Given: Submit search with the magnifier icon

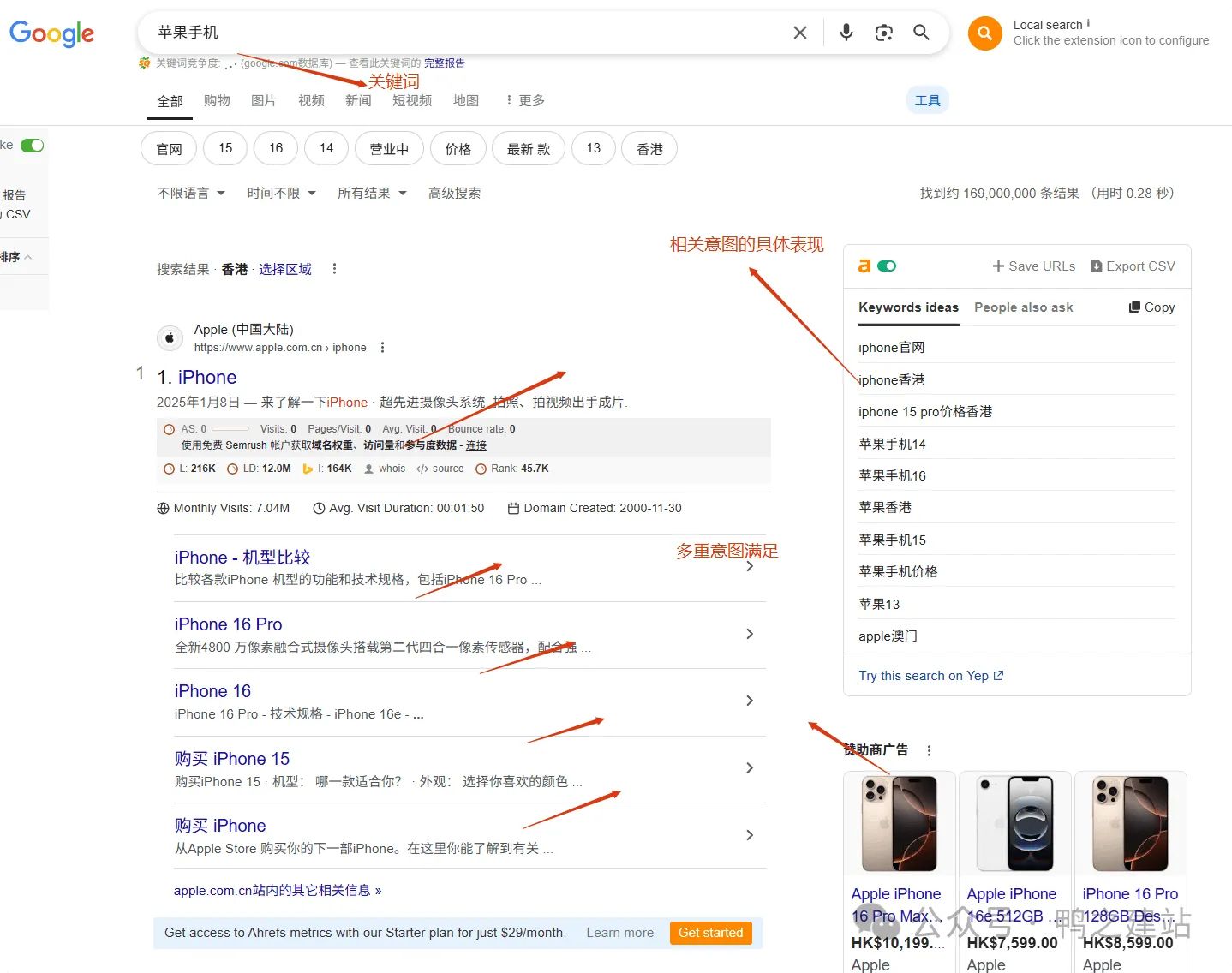Looking at the screenshot, I should [922, 33].
